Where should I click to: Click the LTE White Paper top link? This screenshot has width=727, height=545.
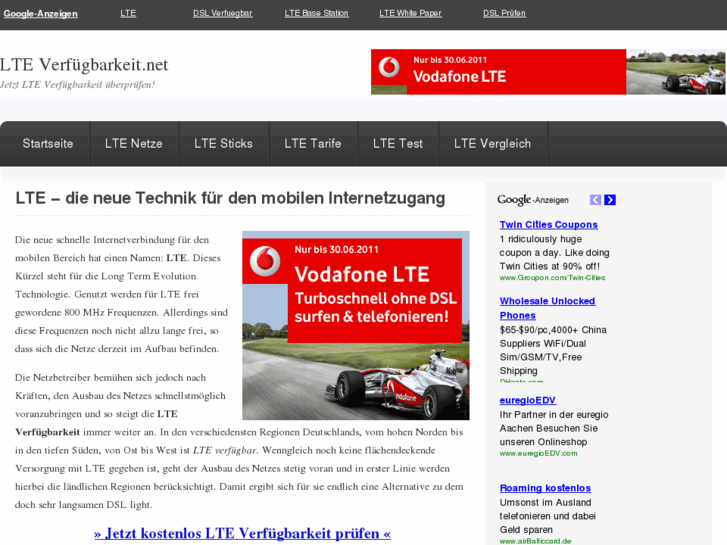point(410,13)
